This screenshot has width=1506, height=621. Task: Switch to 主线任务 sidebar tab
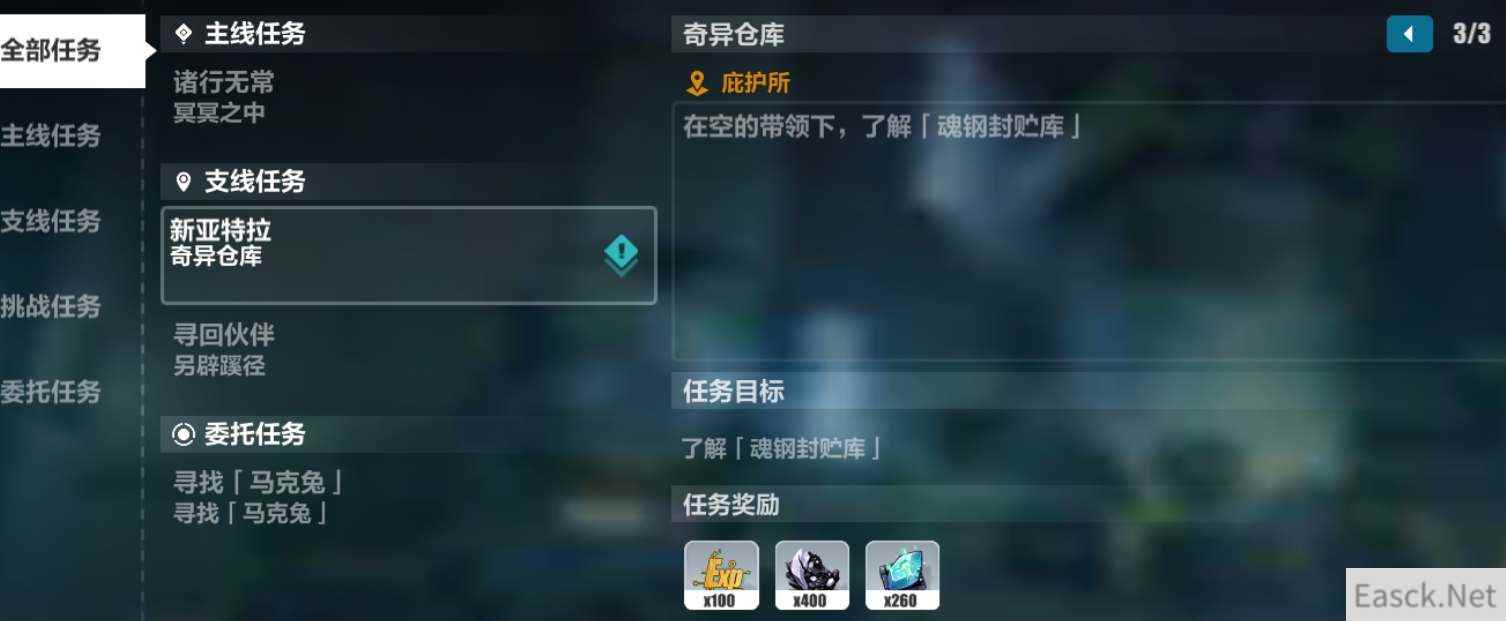(51, 136)
